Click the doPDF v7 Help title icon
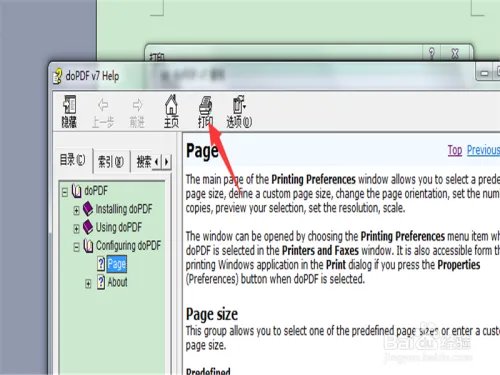Screen dimensions: 500x375 (58, 76)
